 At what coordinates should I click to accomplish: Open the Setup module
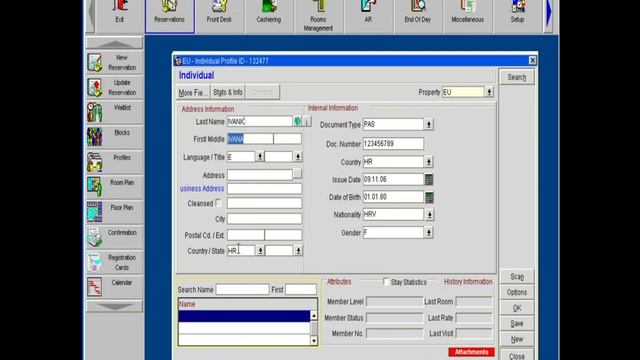pyautogui.click(x=517, y=16)
